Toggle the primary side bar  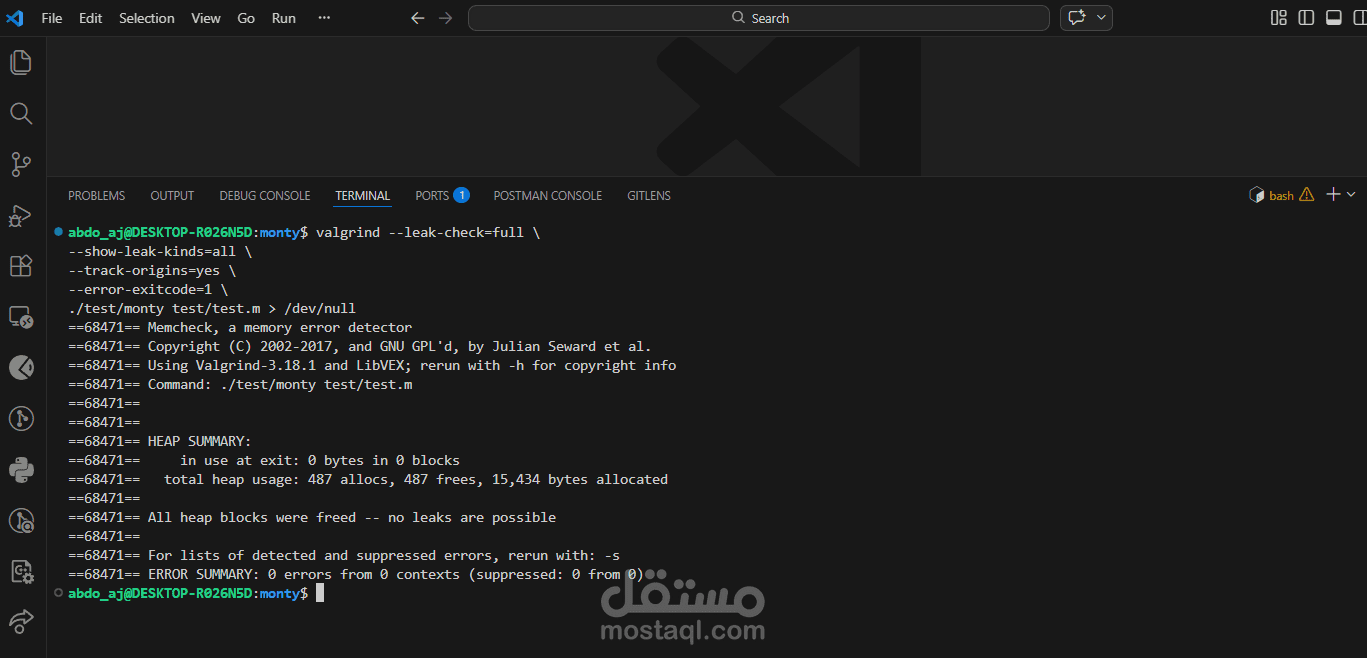pos(1306,18)
